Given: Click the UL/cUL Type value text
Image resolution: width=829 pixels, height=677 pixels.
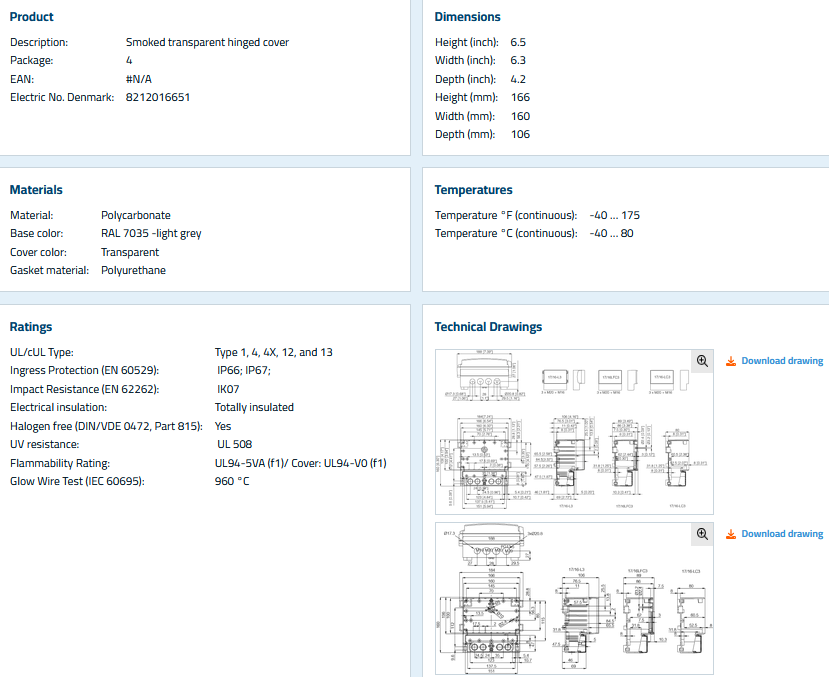Looking at the screenshot, I should point(274,353).
